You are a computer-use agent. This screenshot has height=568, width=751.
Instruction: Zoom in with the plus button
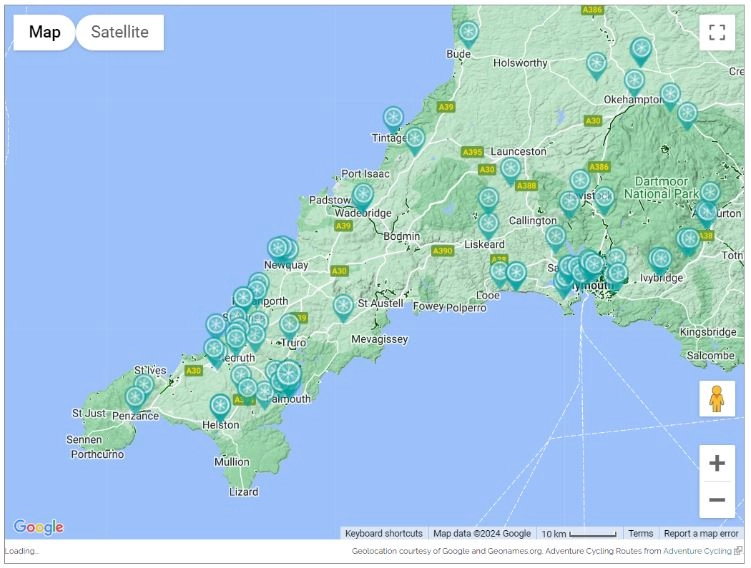(x=717, y=463)
